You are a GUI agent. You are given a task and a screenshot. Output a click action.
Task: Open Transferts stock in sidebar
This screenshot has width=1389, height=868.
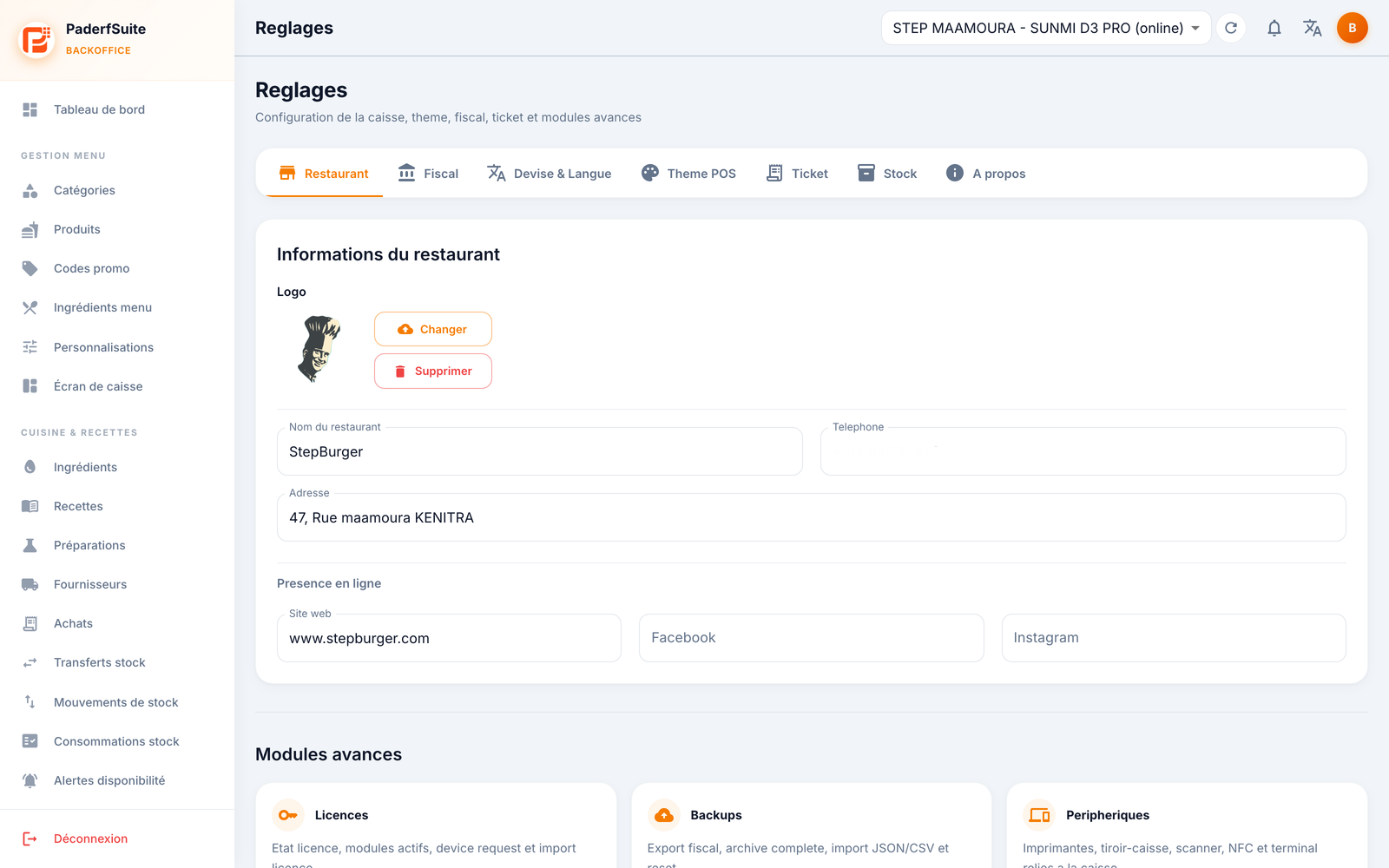pos(117,662)
